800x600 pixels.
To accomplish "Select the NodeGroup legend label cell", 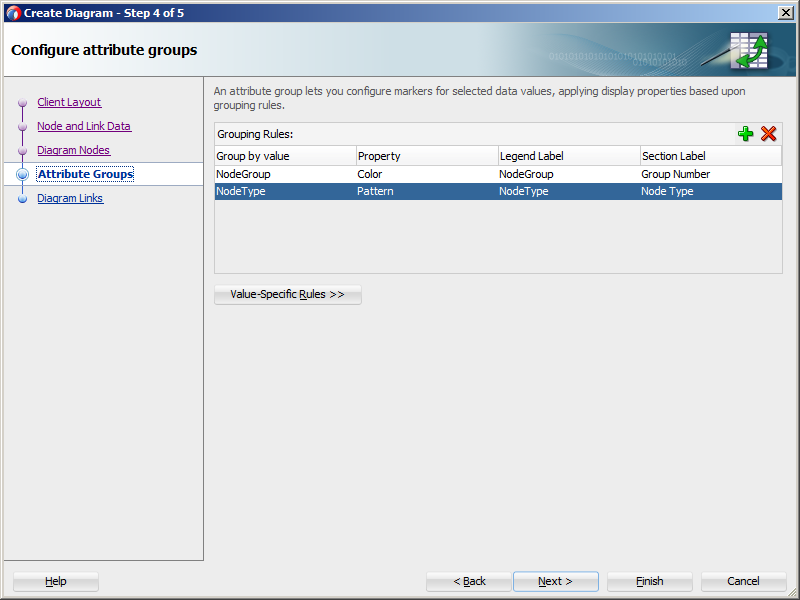I will coord(569,174).
